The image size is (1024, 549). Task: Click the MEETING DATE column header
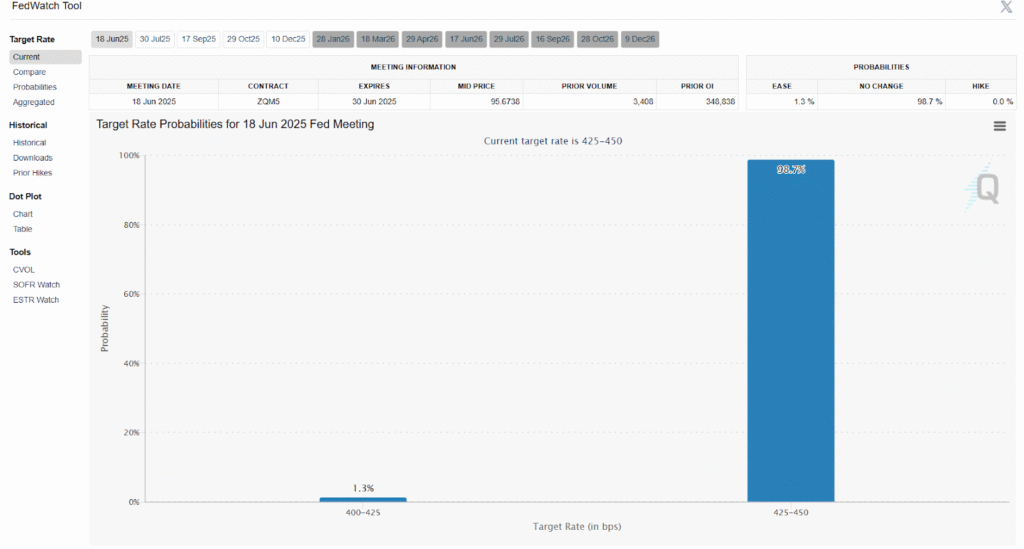(x=153, y=86)
